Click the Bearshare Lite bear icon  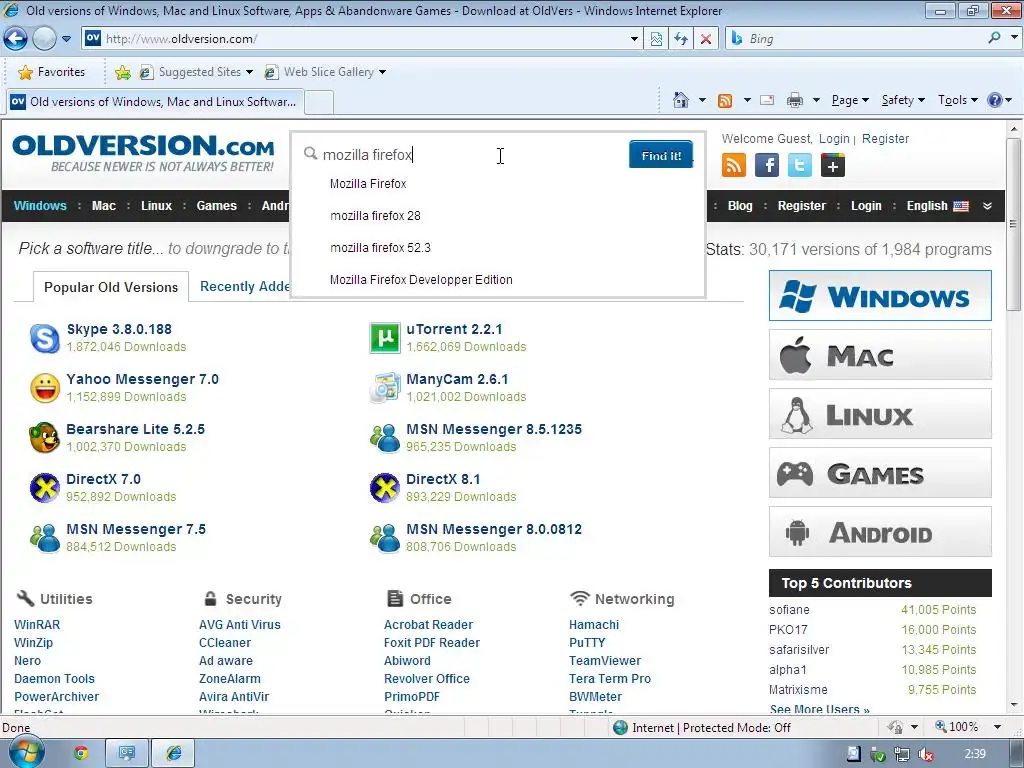pyautogui.click(x=44, y=438)
